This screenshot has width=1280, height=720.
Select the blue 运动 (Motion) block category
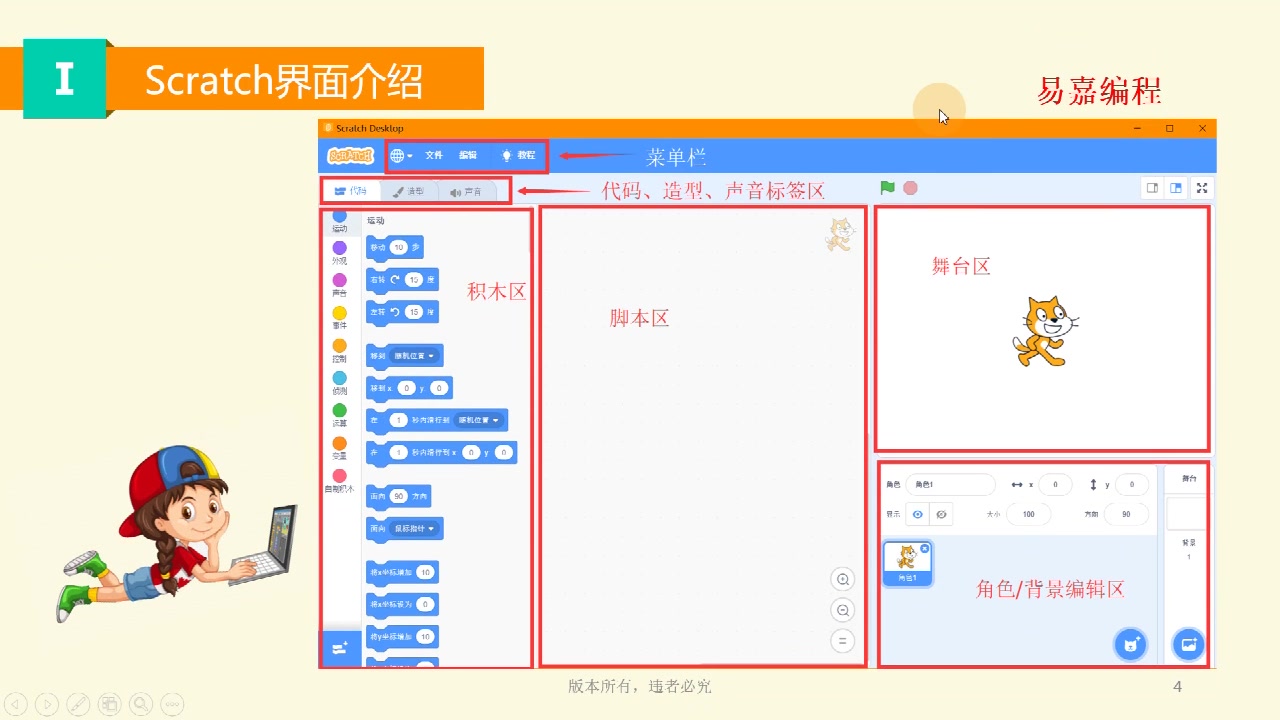[x=340, y=221]
